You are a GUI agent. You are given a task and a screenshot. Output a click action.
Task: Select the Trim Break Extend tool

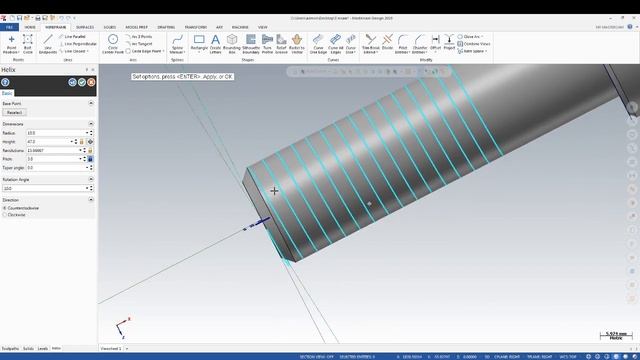(x=371, y=44)
